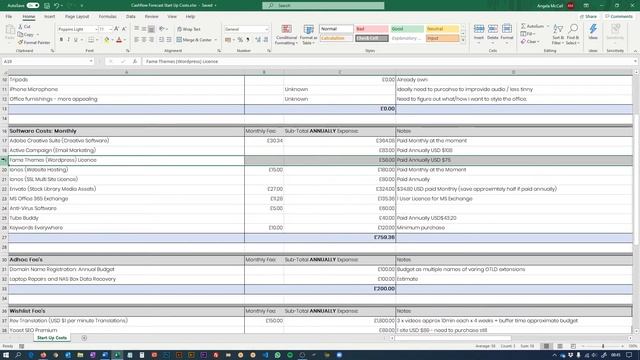Apply percent style icon
Image resolution: width=640 pixels, height=360 pixels.
tap(240, 40)
